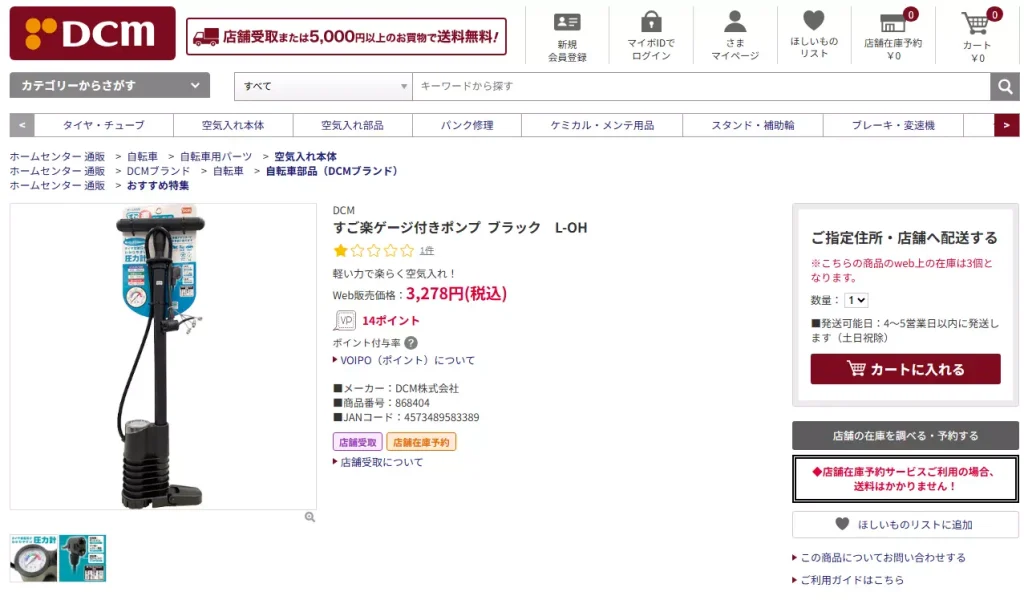Image resolution: width=1024 pixels, height=600 pixels.
Task: Change the 数量 quantity selector
Action: [857, 299]
